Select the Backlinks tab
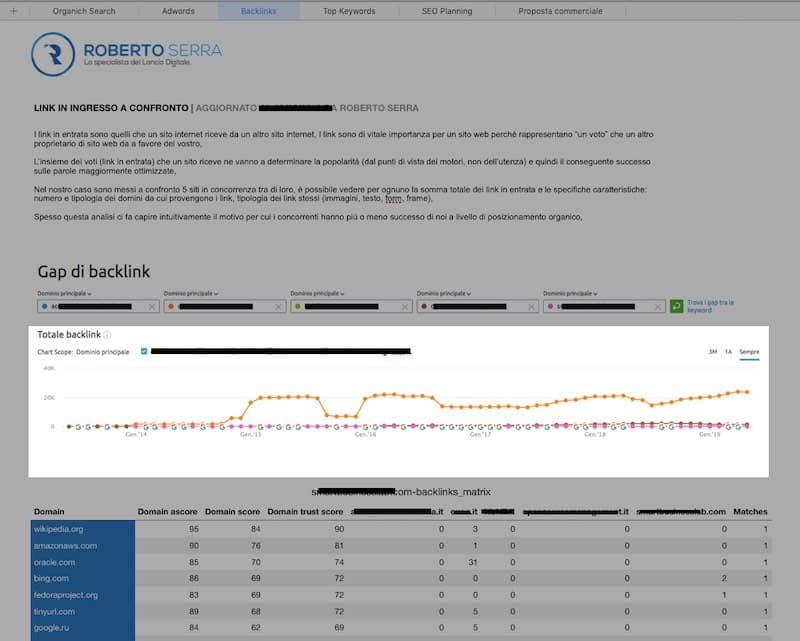 point(259,11)
